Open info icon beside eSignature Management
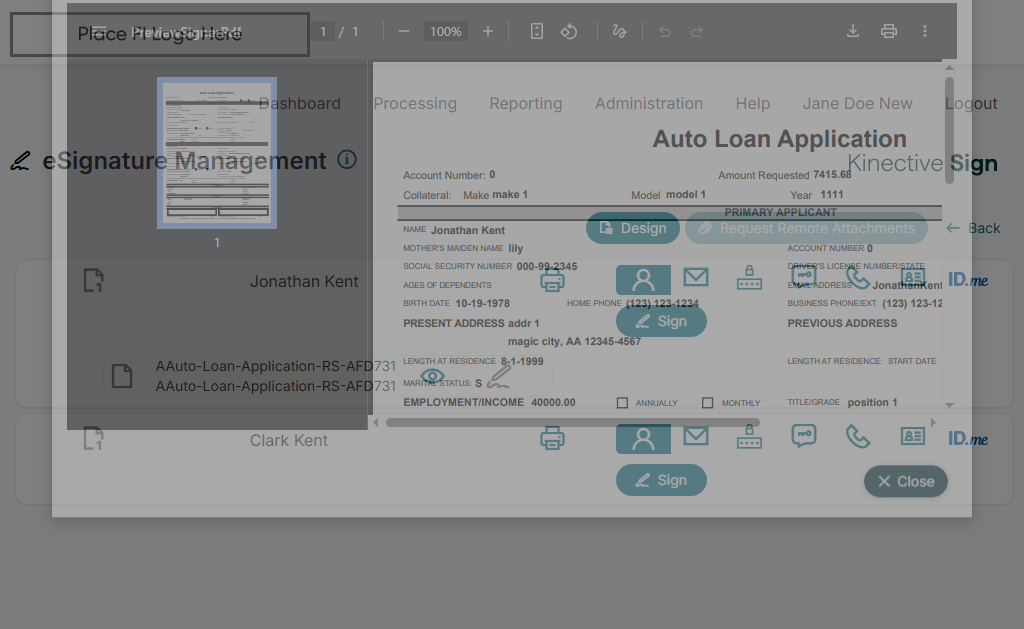Viewport: 1024px width, 629px height. pyautogui.click(x=347, y=159)
